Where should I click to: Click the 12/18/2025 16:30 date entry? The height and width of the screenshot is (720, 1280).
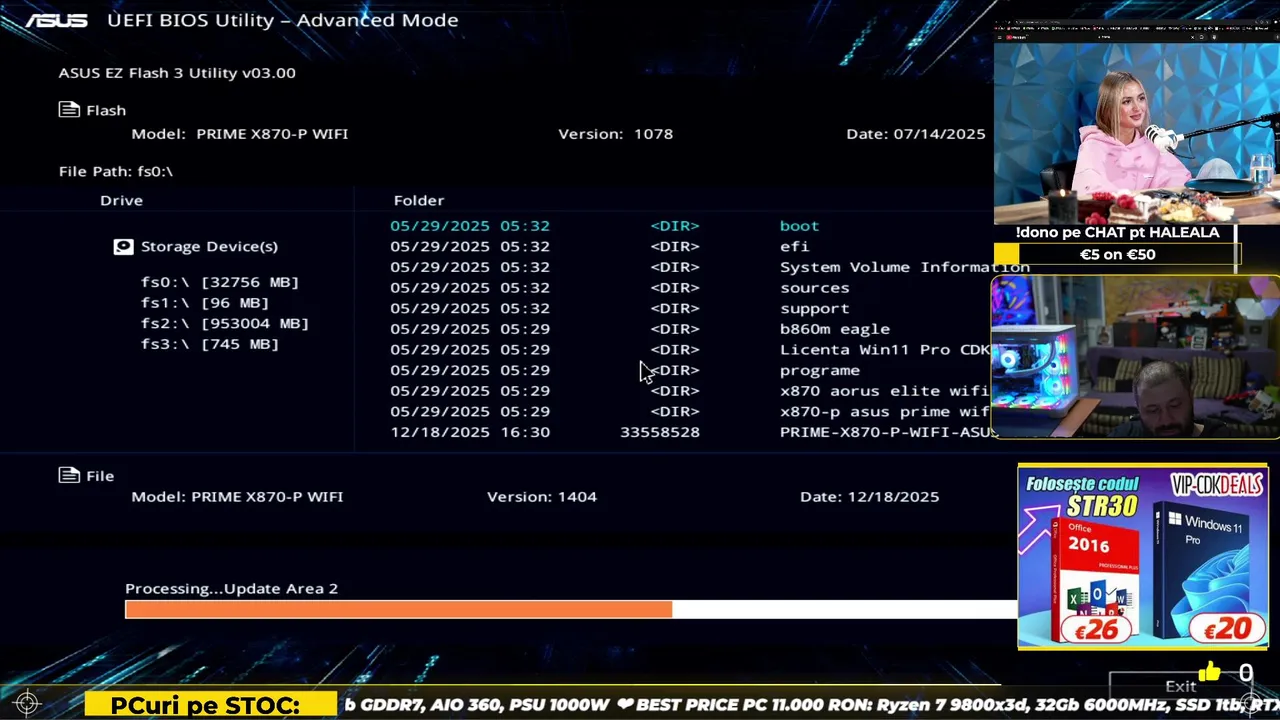tap(470, 432)
